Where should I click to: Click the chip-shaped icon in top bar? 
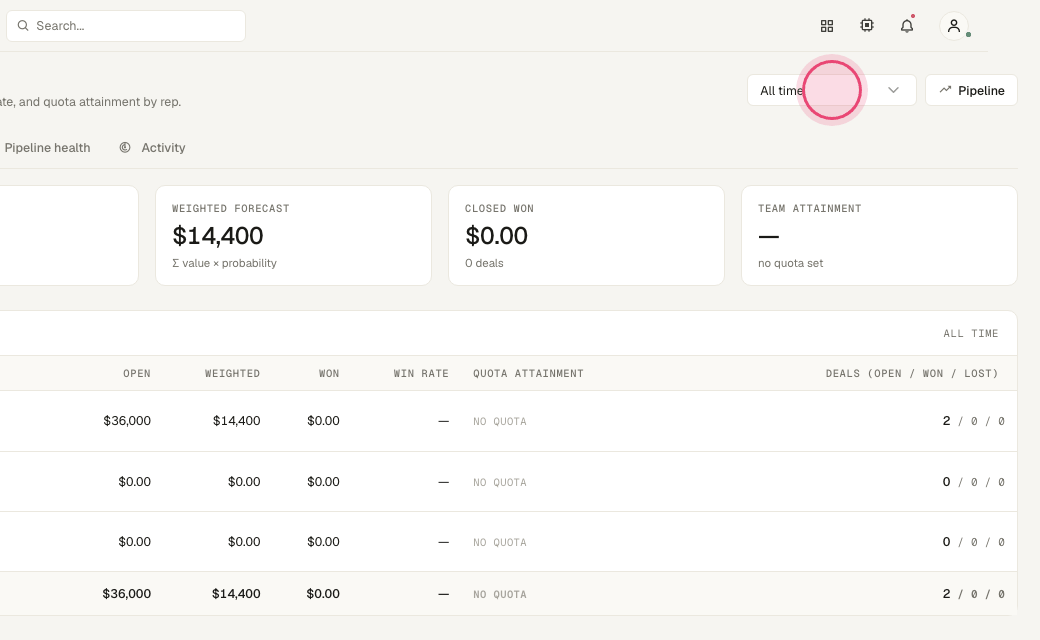[867, 25]
